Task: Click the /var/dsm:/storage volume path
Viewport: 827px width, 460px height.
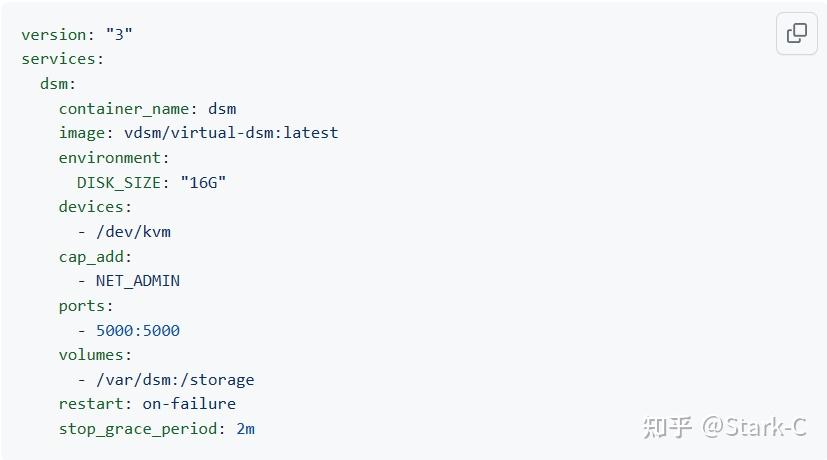Action: pos(175,380)
